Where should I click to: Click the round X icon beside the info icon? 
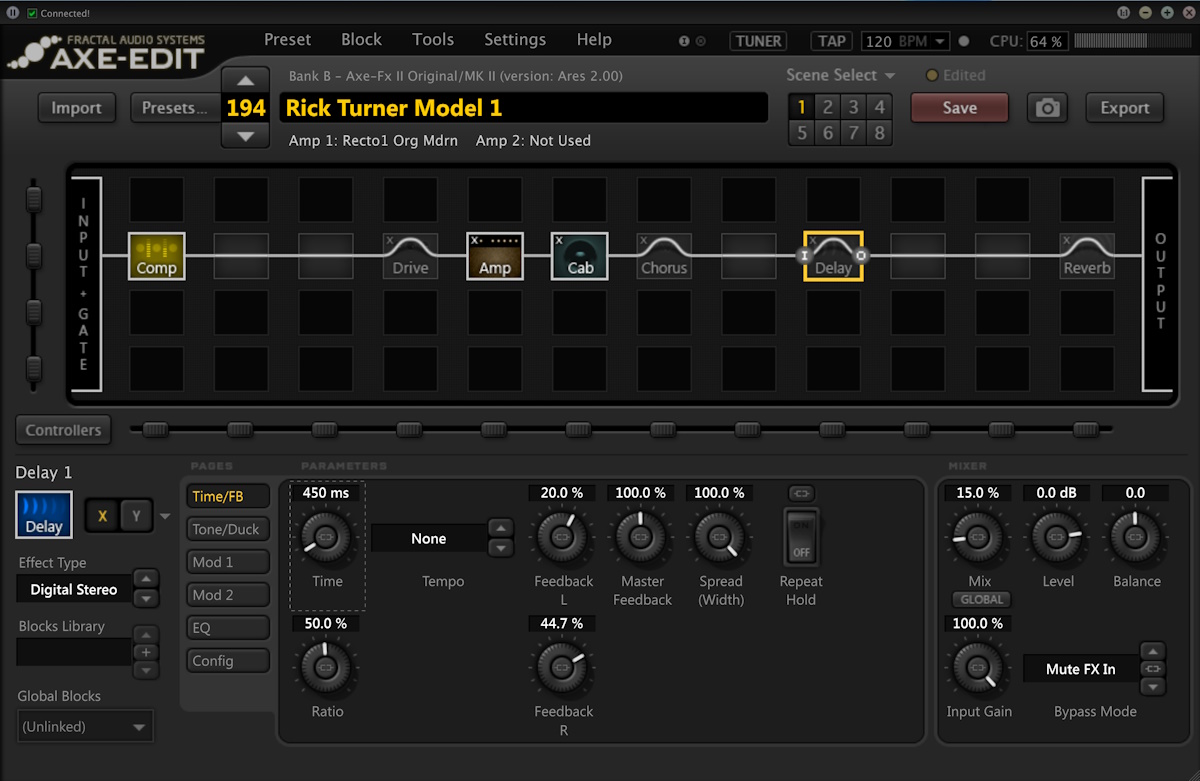click(700, 41)
